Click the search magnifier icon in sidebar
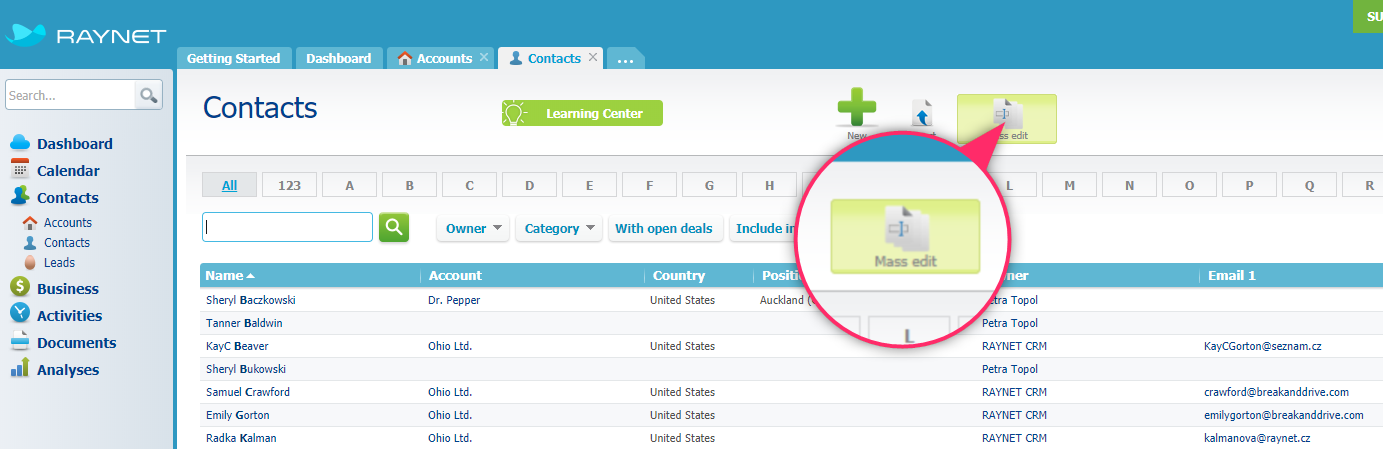The height and width of the screenshot is (449, 1383). point(148,95)
